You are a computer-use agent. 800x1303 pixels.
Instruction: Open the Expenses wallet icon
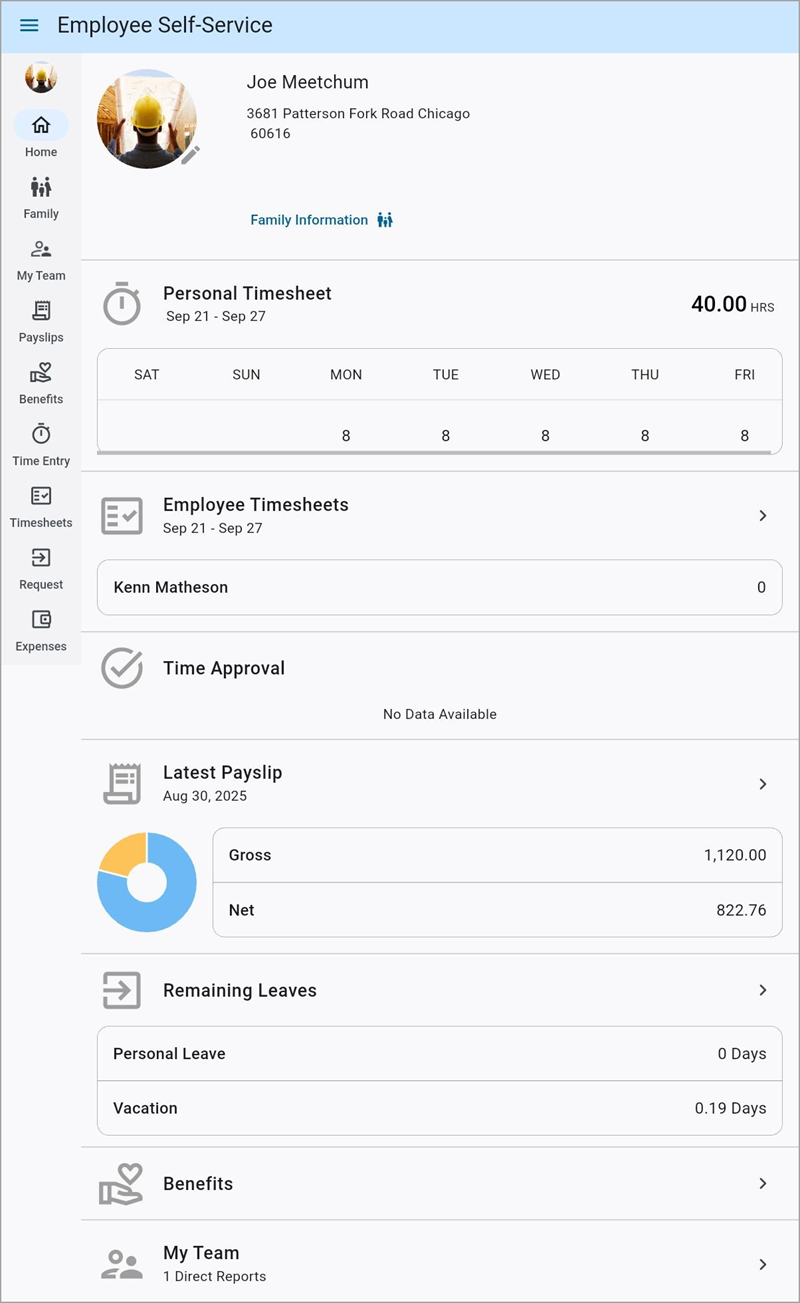(41, 620)
